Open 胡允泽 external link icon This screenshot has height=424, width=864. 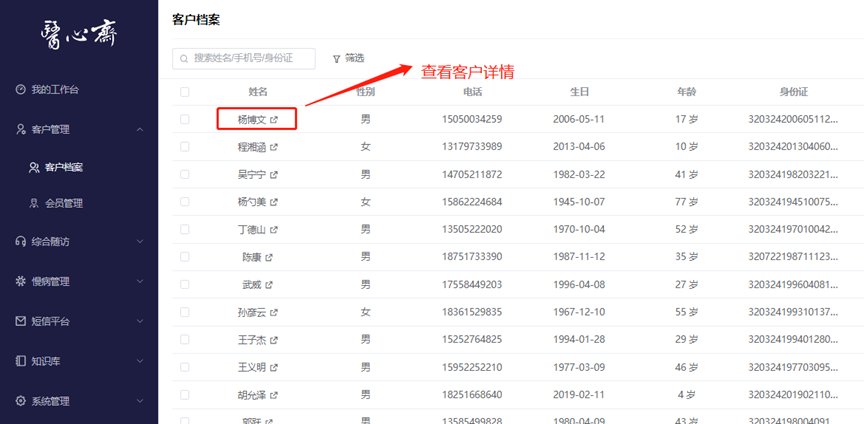pyautogui.click(x=274, y=395)
